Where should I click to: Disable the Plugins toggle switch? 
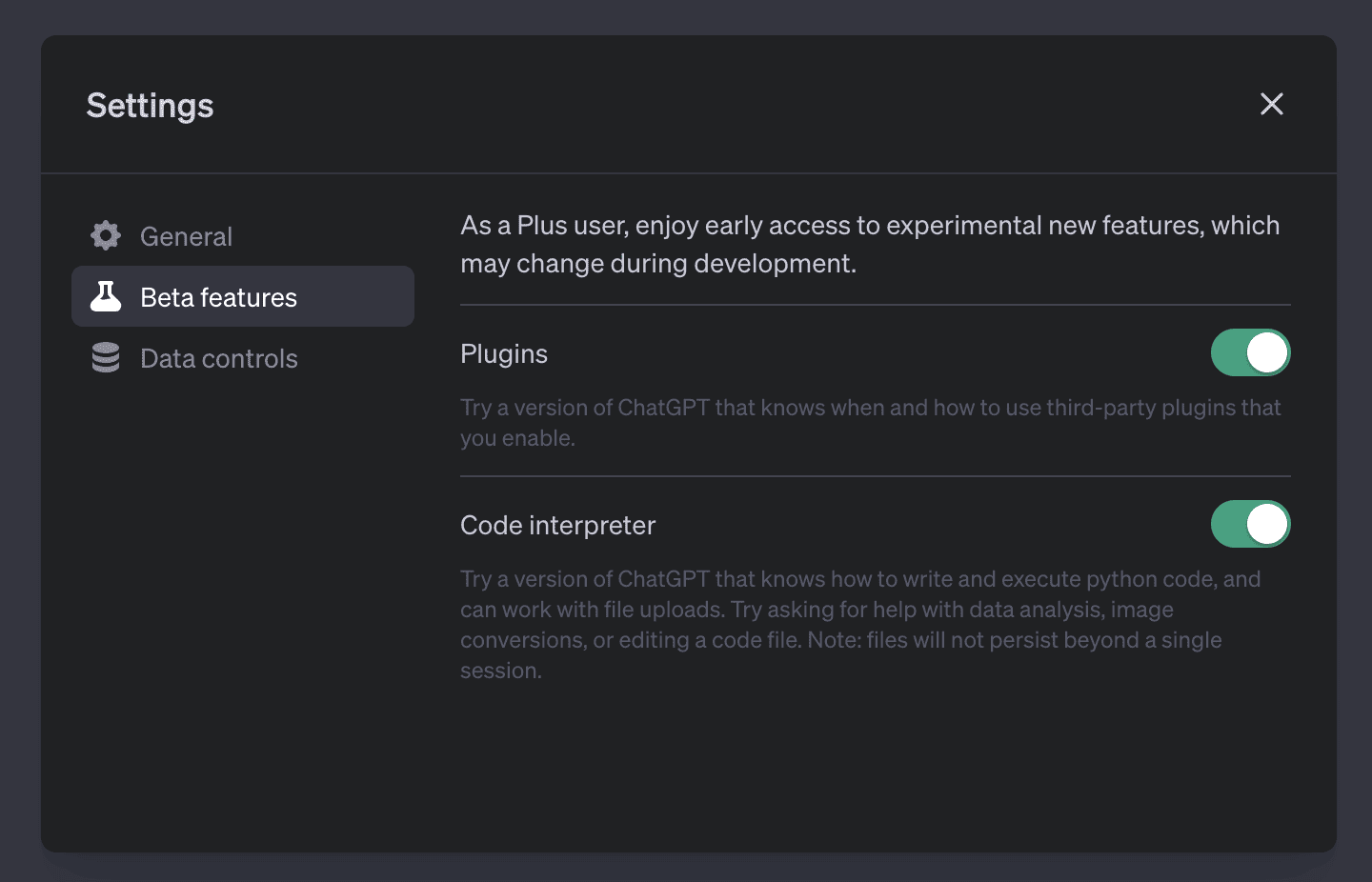1250,352
